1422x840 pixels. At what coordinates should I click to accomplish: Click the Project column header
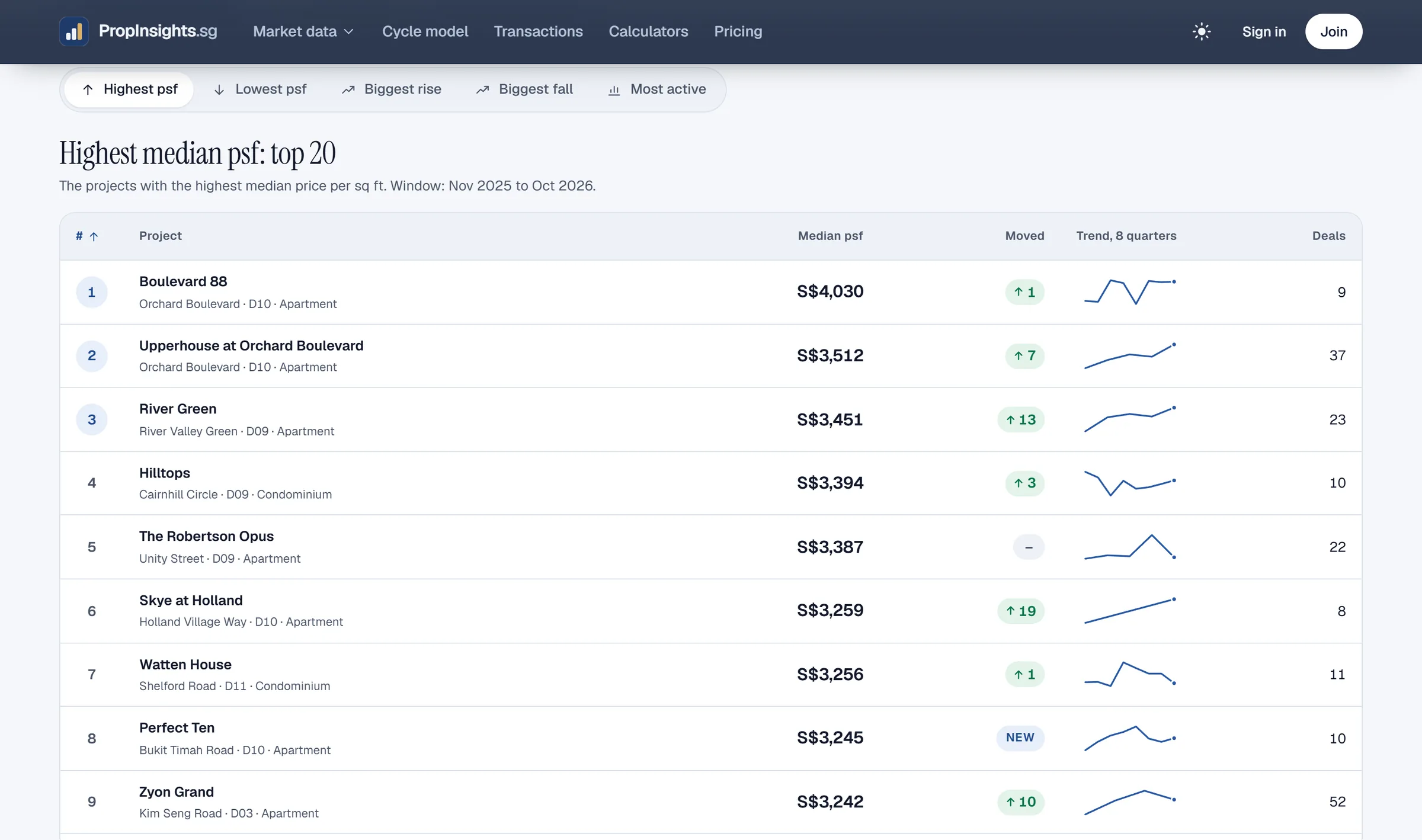tap(160, 236)
